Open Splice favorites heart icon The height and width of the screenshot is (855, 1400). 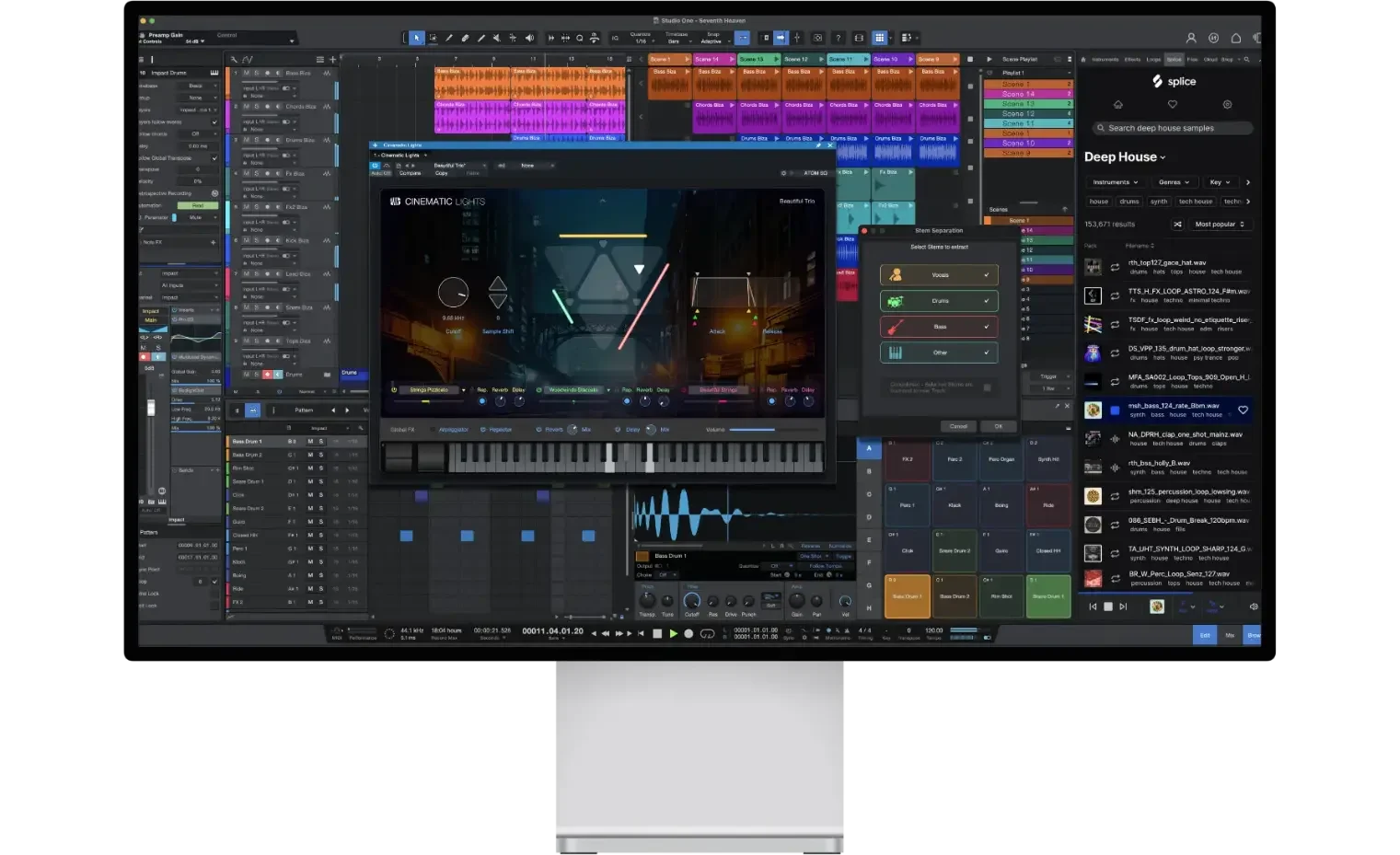tap(1173, 105)
